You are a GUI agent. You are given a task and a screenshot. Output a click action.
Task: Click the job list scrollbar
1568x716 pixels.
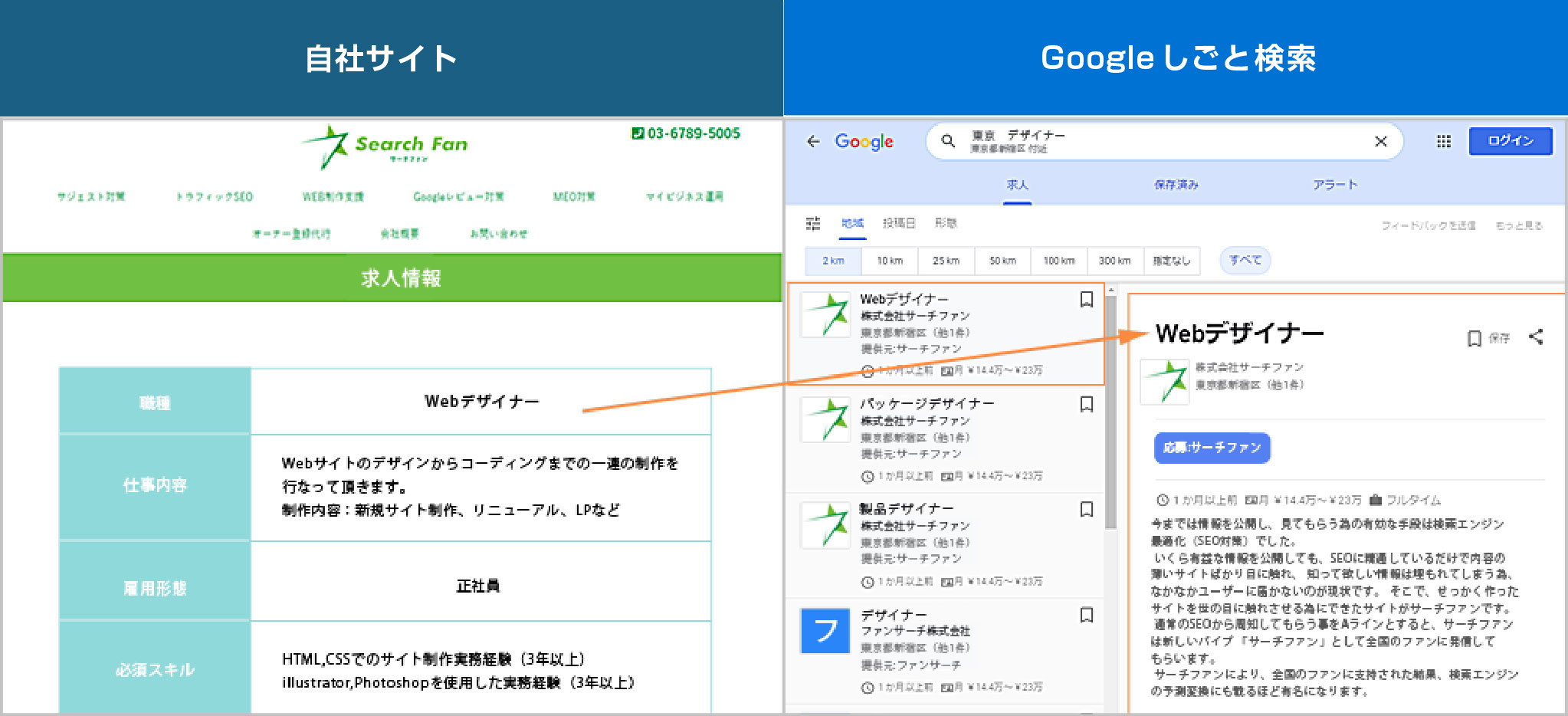point(1110,412)
